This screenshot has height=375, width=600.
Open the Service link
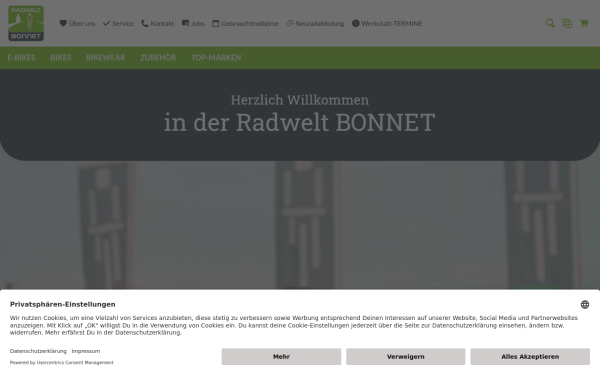click(118, 23)
